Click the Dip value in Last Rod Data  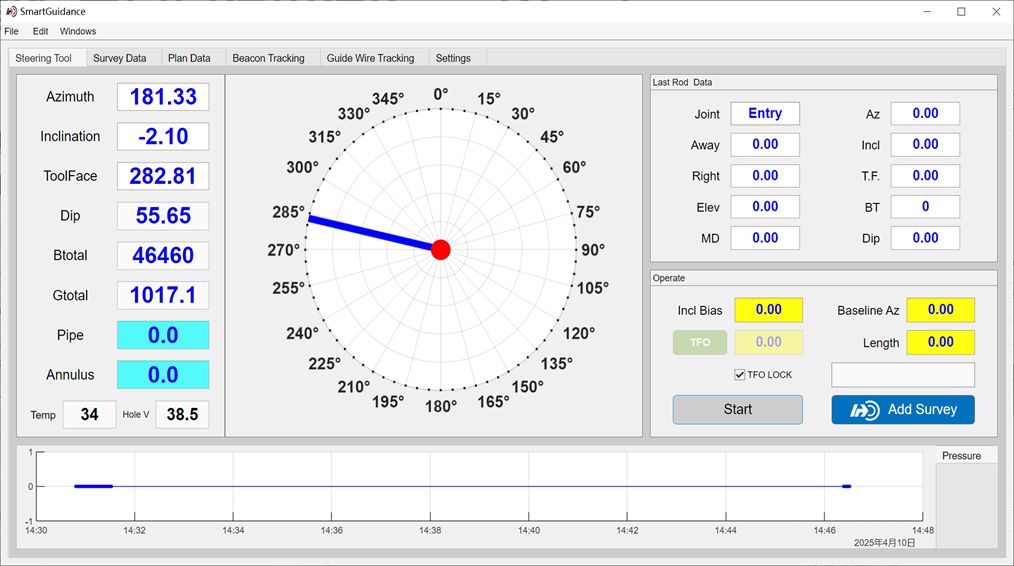925,237
